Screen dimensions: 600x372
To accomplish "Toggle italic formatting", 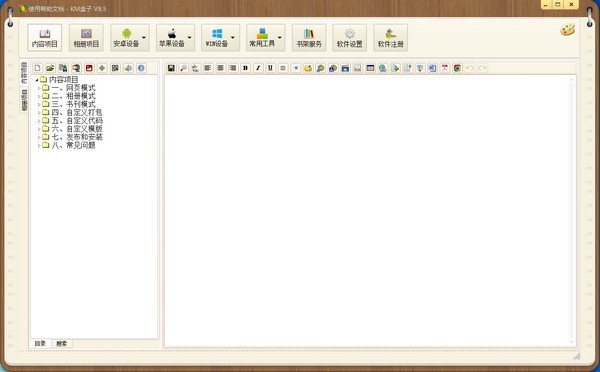I will [258, 68].
